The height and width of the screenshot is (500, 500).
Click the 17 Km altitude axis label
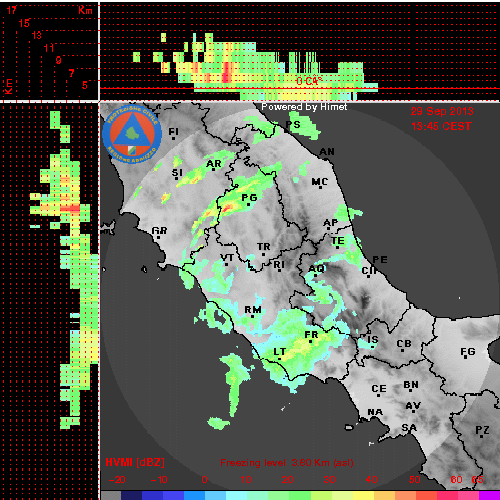(11, 10)
